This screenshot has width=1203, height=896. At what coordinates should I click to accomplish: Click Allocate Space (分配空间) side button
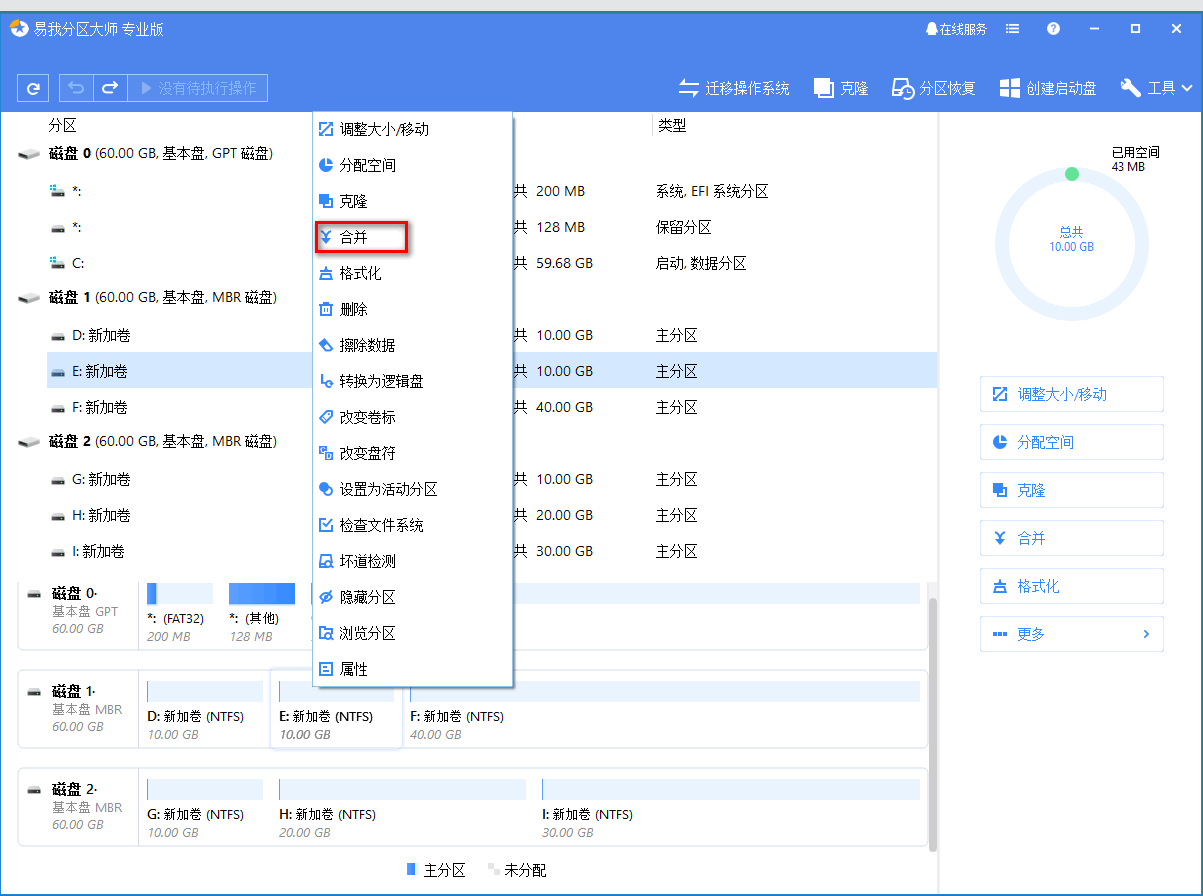click(x=1071, y=442)
